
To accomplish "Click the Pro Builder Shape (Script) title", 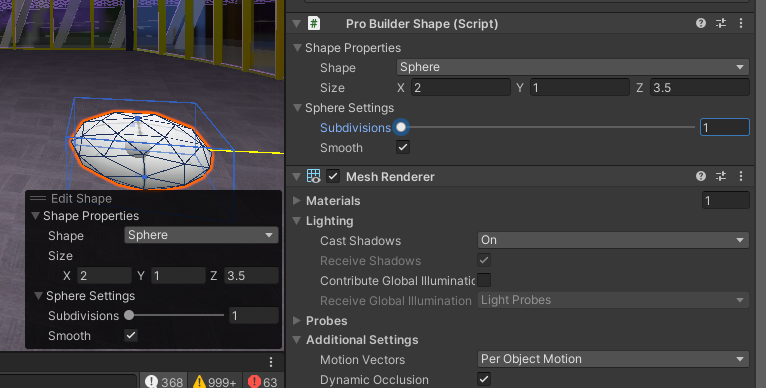I will [422, 23].
